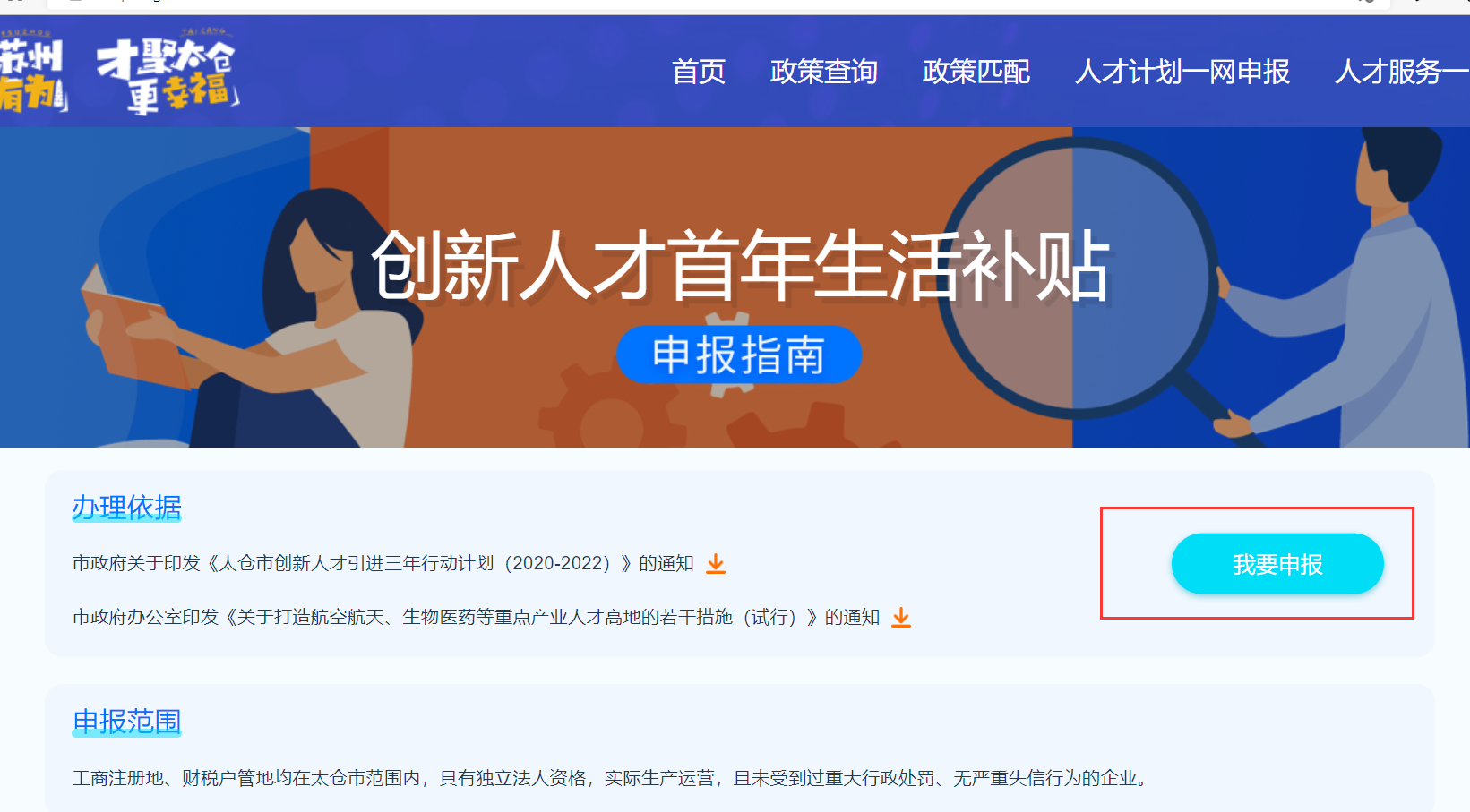This screenshot has height=812, width=1470.
Task: Open the 重点产业人才高地若干措施 notice link
Action: [x=477, y=617]
